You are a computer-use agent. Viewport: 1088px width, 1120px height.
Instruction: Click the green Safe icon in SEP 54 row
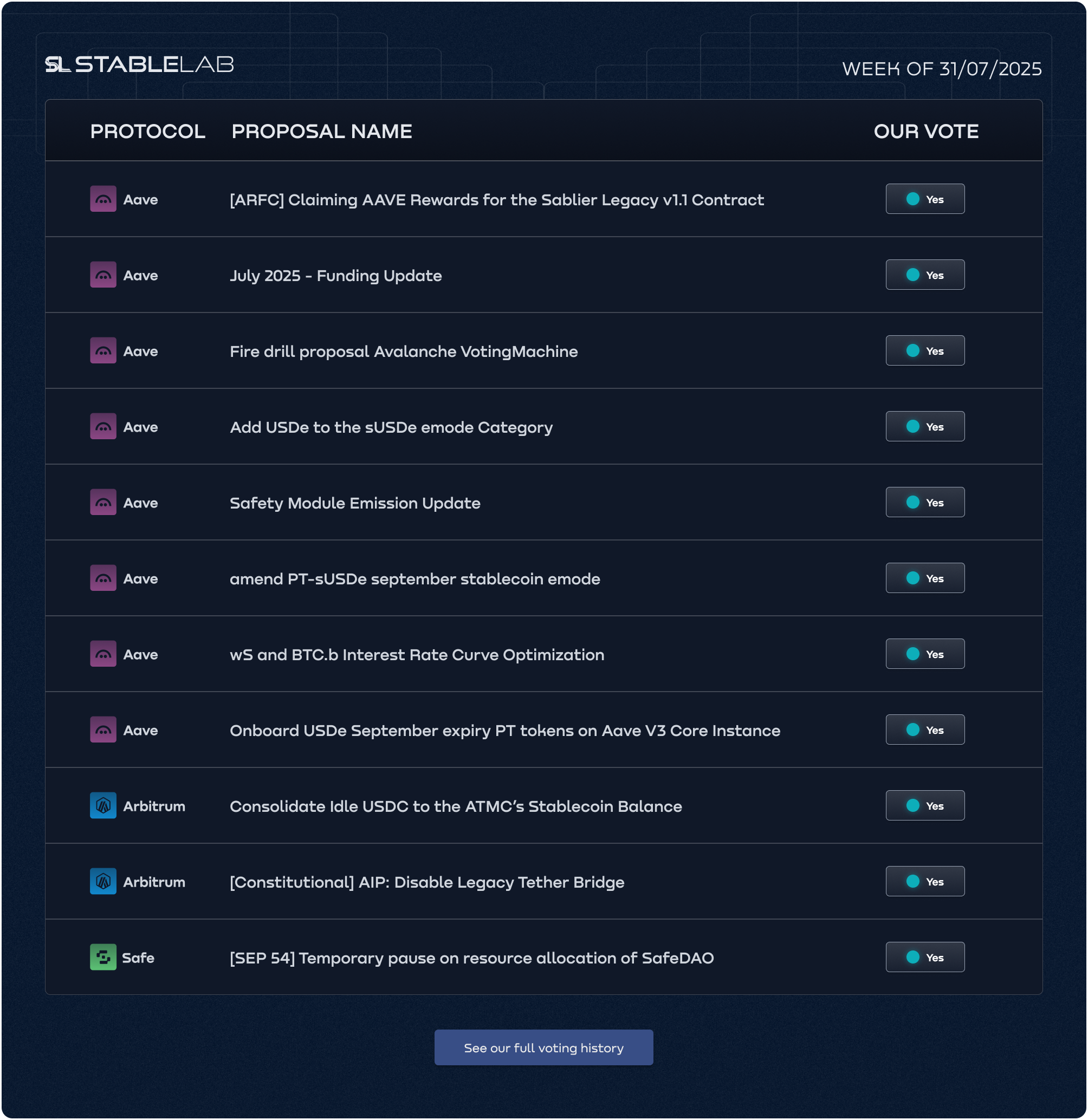click(x=103, y=958)
